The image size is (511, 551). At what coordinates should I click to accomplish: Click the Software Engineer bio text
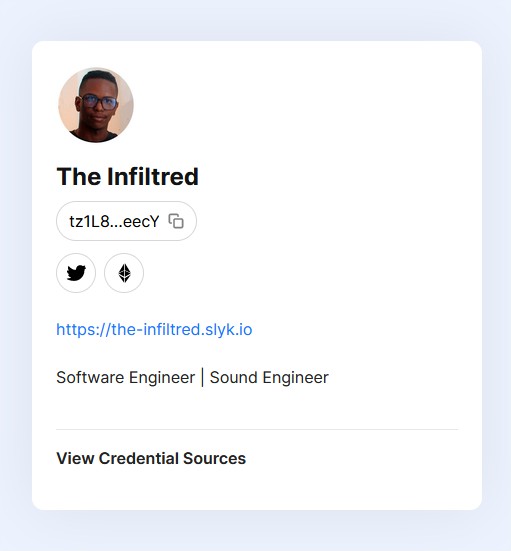(x=125, y=377)
